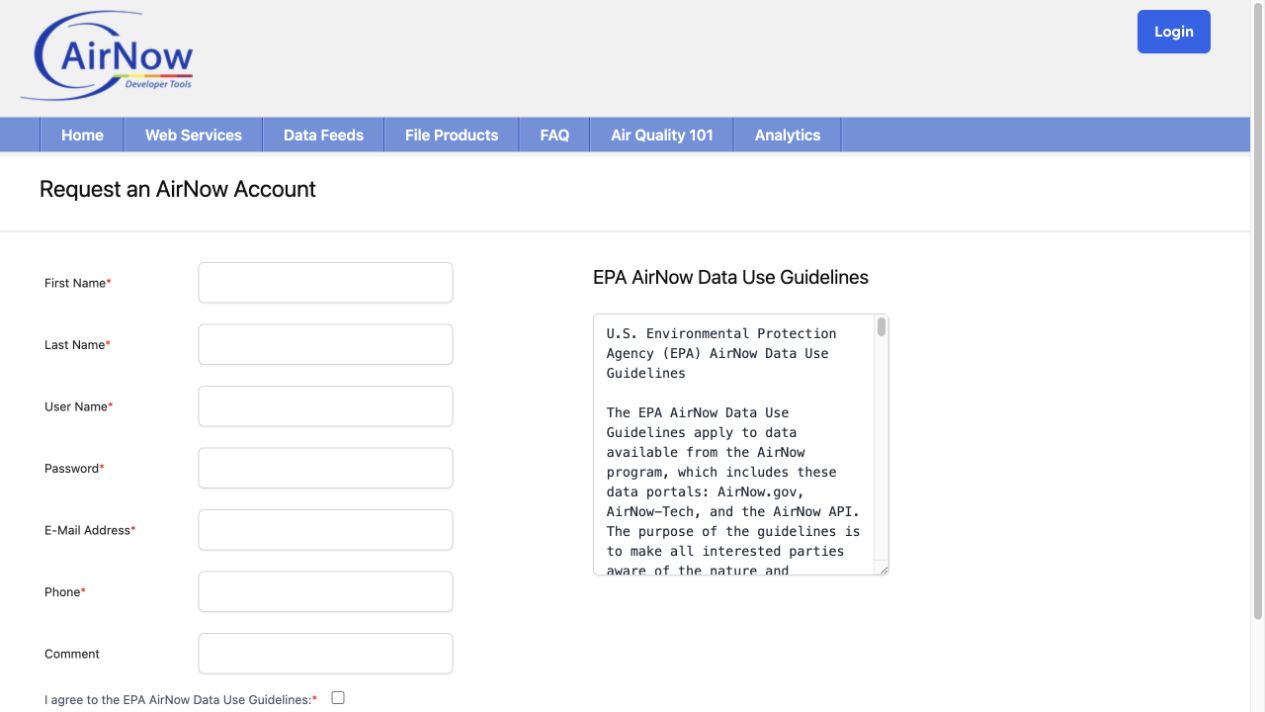This screenshot has width=1265, height=712.
Task: Click the 'E-Mail Address' label
Action: [90, 530]
